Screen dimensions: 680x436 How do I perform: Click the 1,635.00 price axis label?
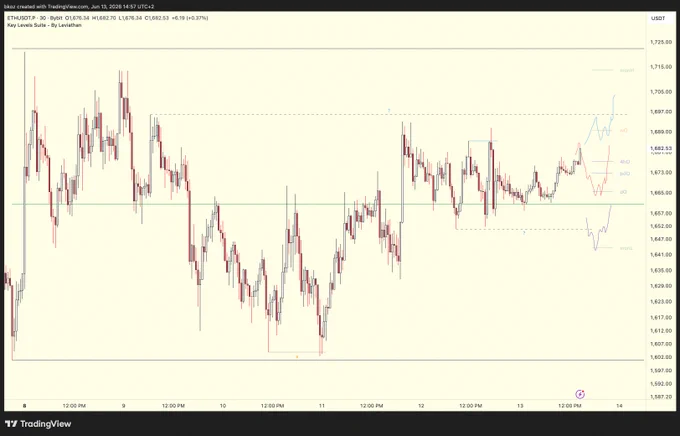tap(661, 270)
